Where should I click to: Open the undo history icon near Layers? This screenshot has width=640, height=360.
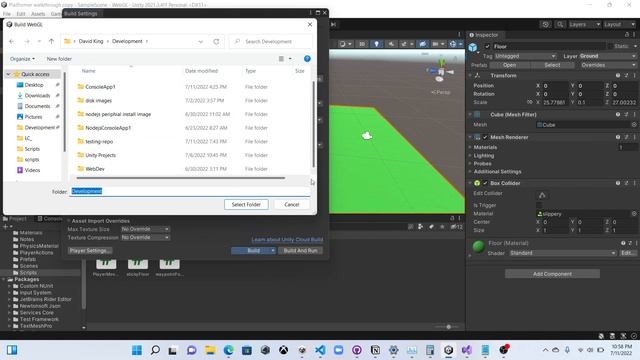point(545,24)
